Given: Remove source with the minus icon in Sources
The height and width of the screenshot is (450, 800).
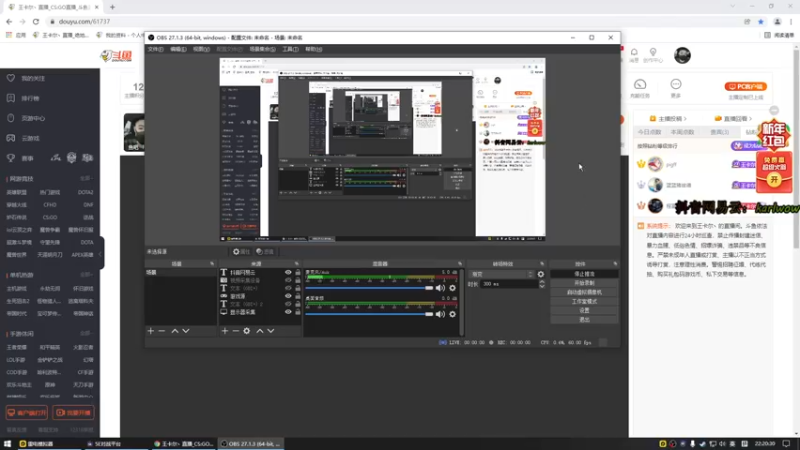Looking at the screenshot, I should [236, 331].
